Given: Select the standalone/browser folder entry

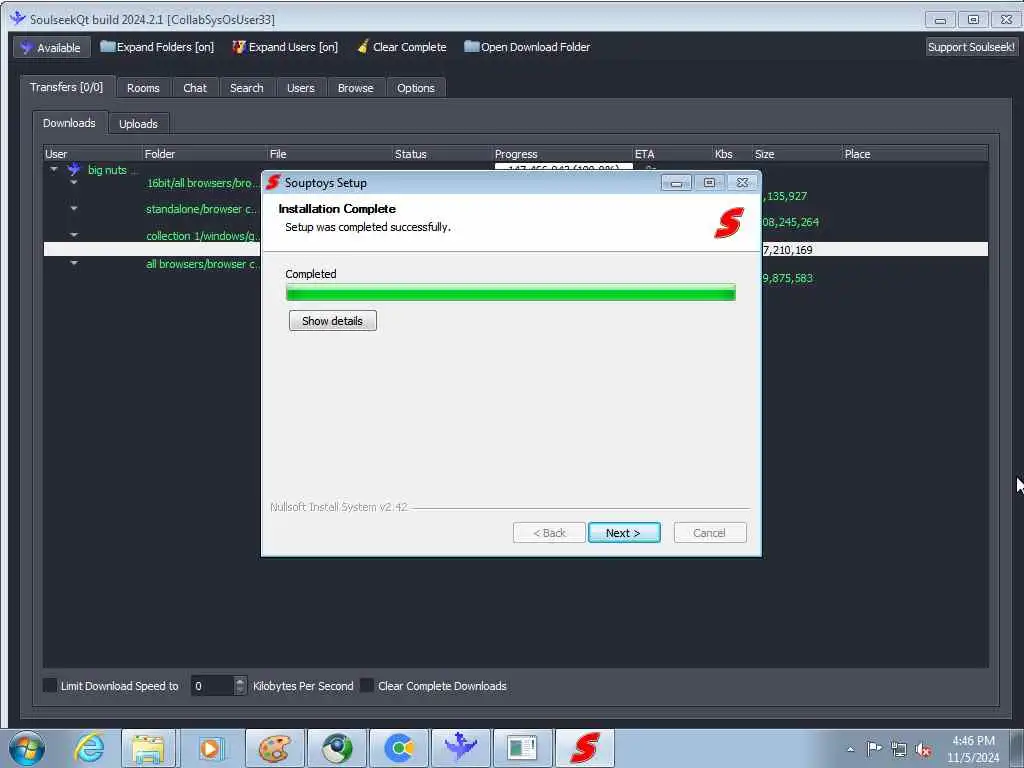Looking at the screenshot, I should [202, 210].
